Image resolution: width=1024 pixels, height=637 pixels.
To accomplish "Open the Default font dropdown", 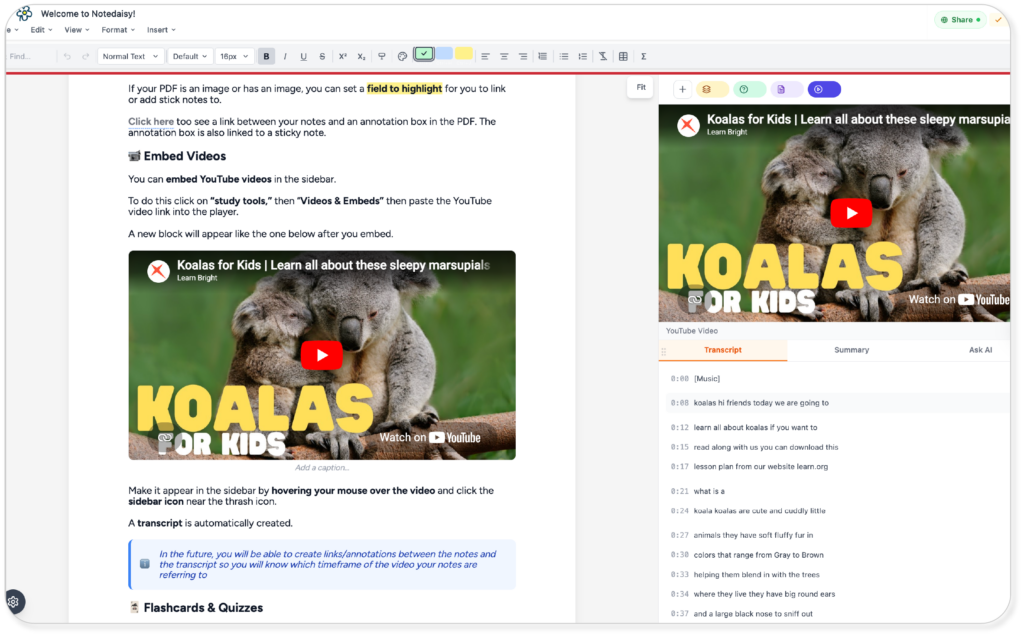I will coord(189,57).
